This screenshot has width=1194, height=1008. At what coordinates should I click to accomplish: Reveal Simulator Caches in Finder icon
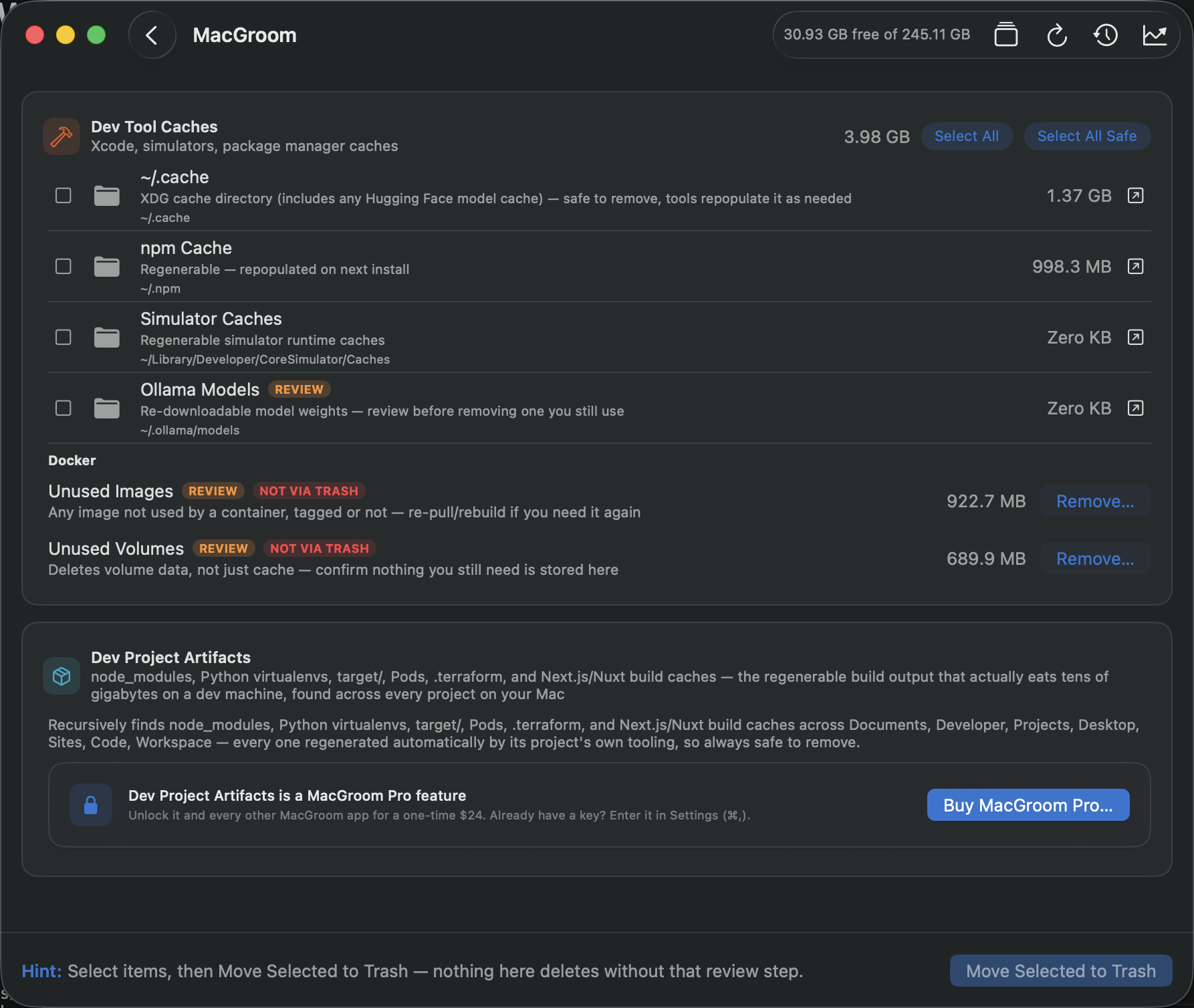click(x=1135, y=338)
